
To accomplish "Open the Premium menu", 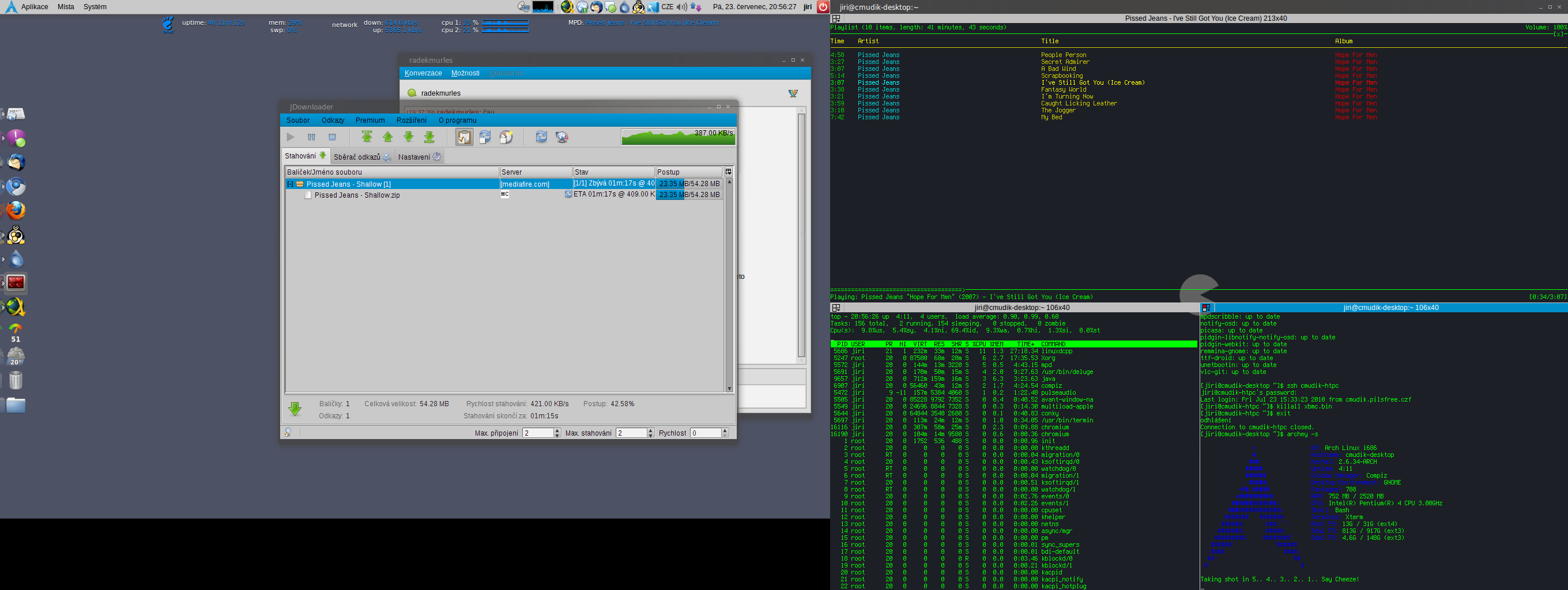I will (x=370, y=120).
